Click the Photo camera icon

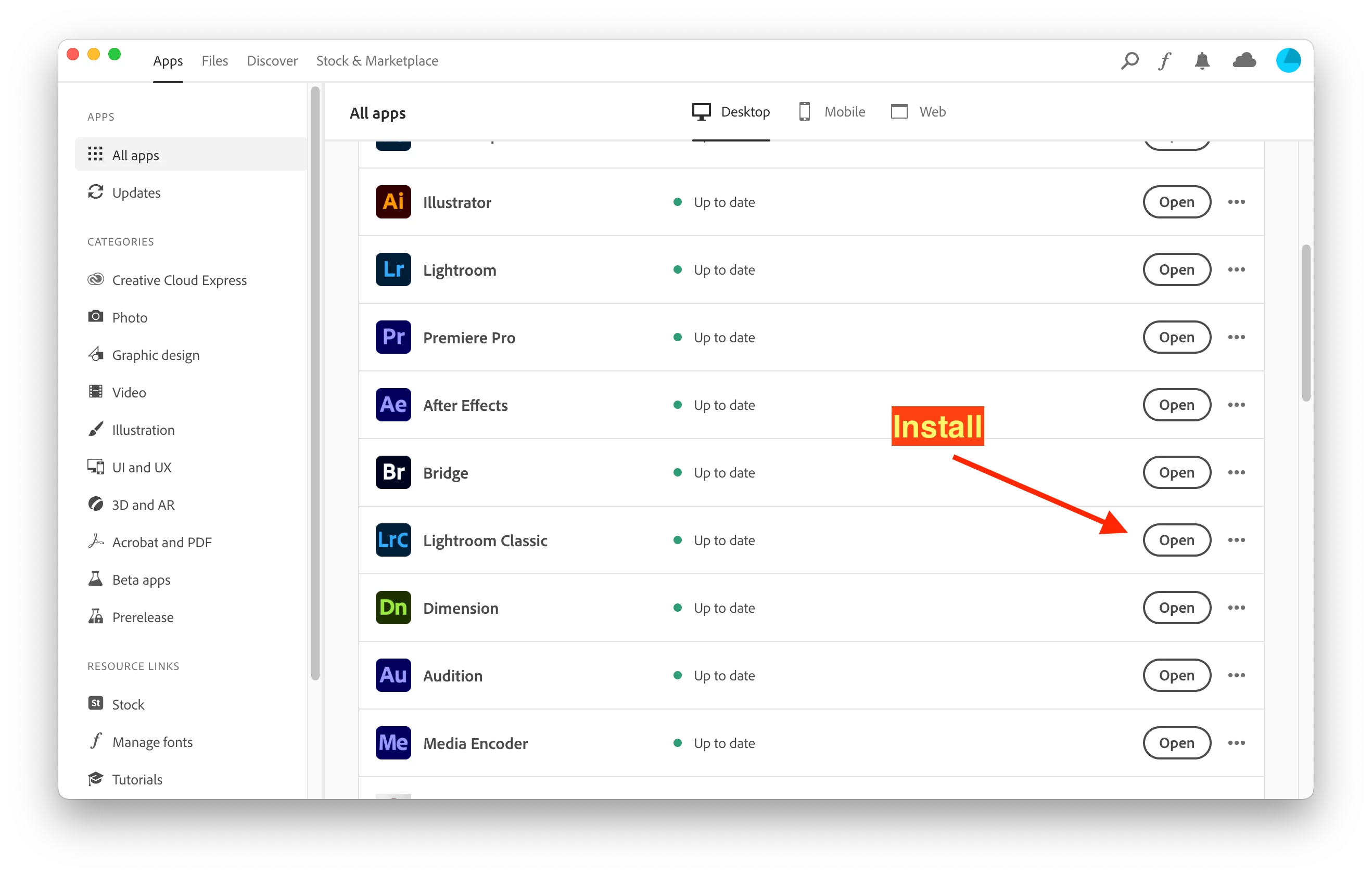(x=96, y=316)
